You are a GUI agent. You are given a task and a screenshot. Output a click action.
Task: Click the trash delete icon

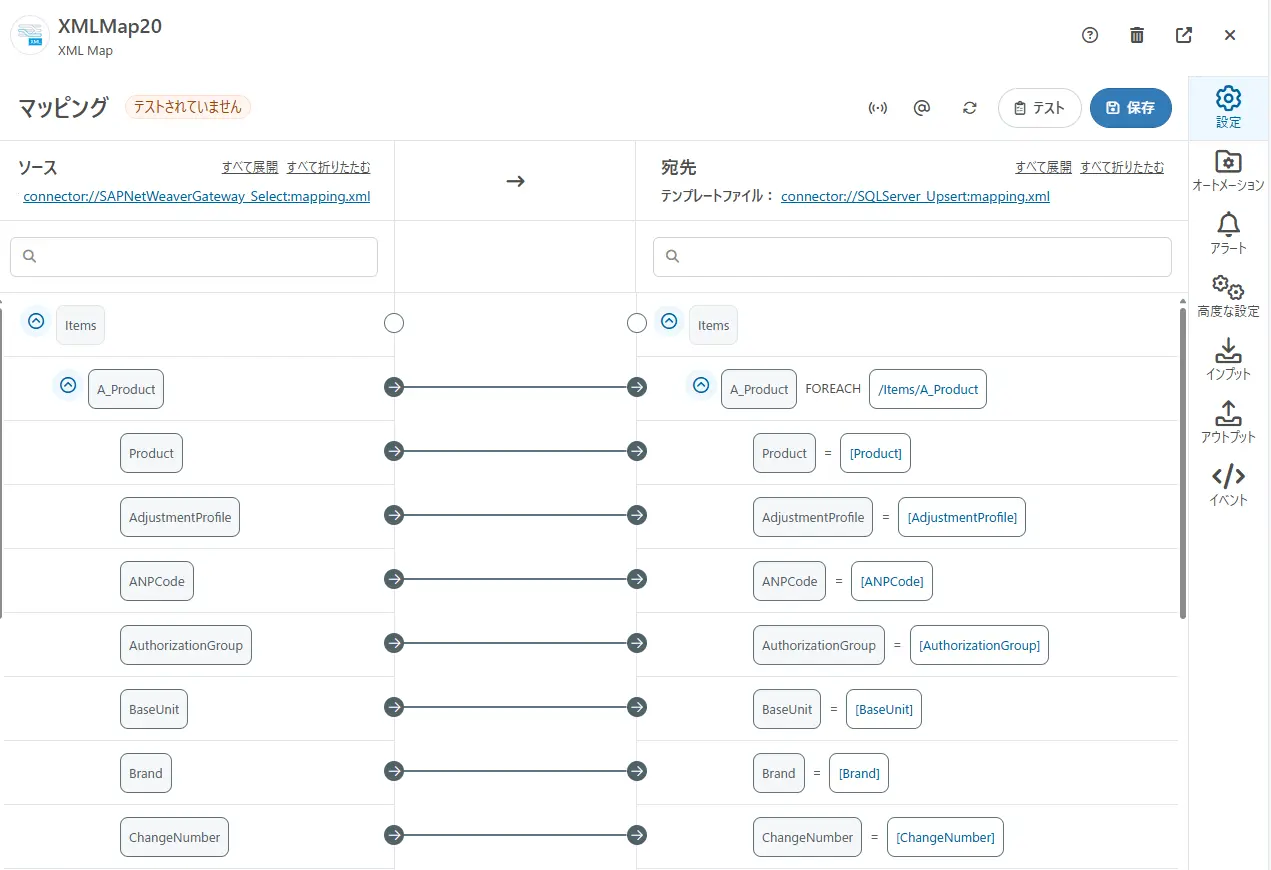(x=1137, y=35)
